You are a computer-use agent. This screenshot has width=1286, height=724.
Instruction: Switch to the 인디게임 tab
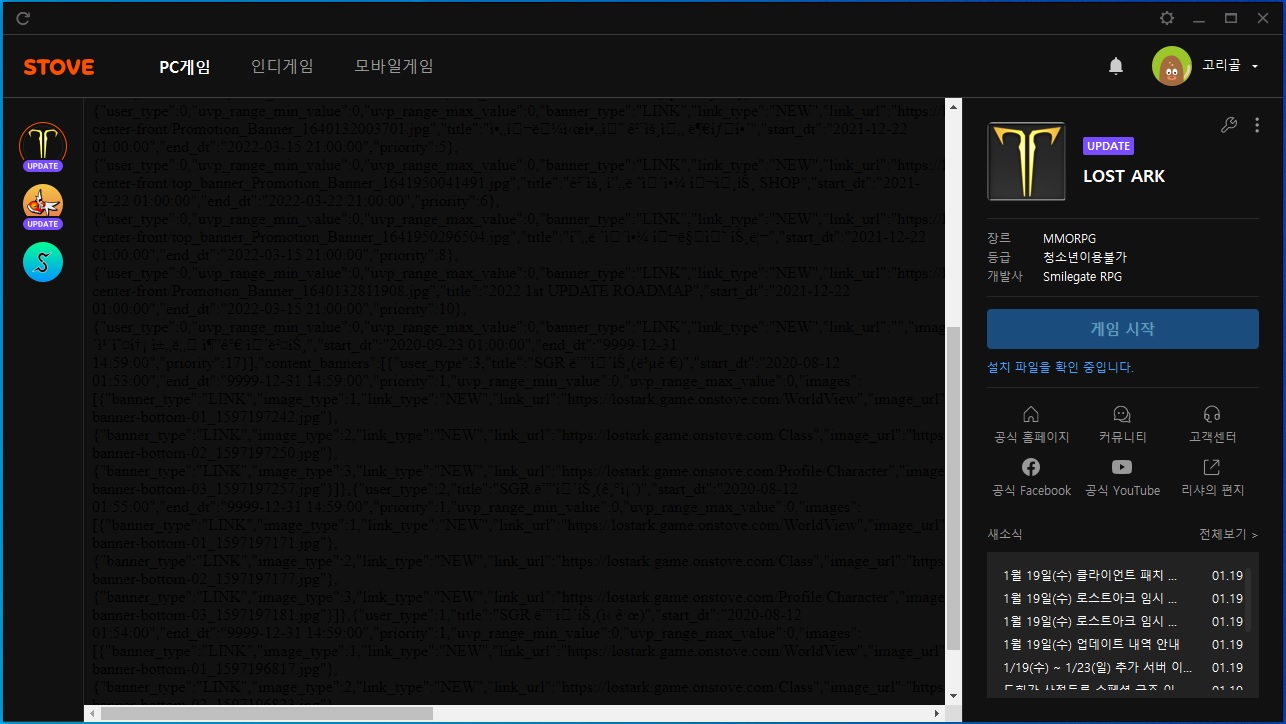[282, 67]
